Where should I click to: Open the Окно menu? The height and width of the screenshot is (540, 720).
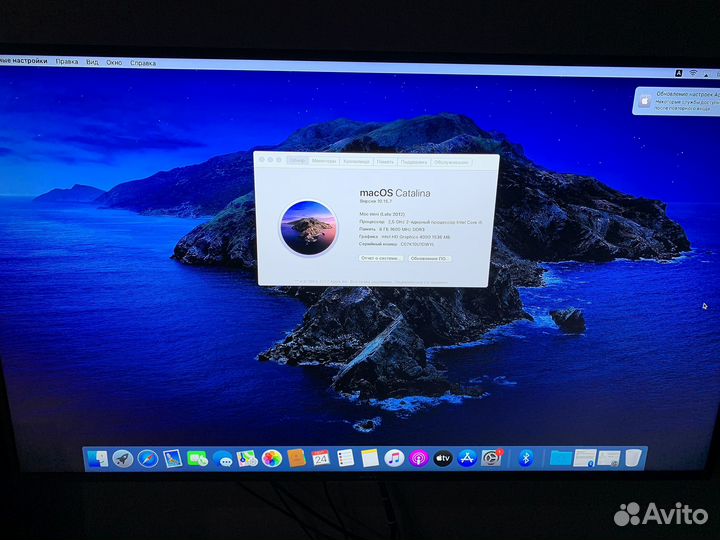click(x=114, y=62)
